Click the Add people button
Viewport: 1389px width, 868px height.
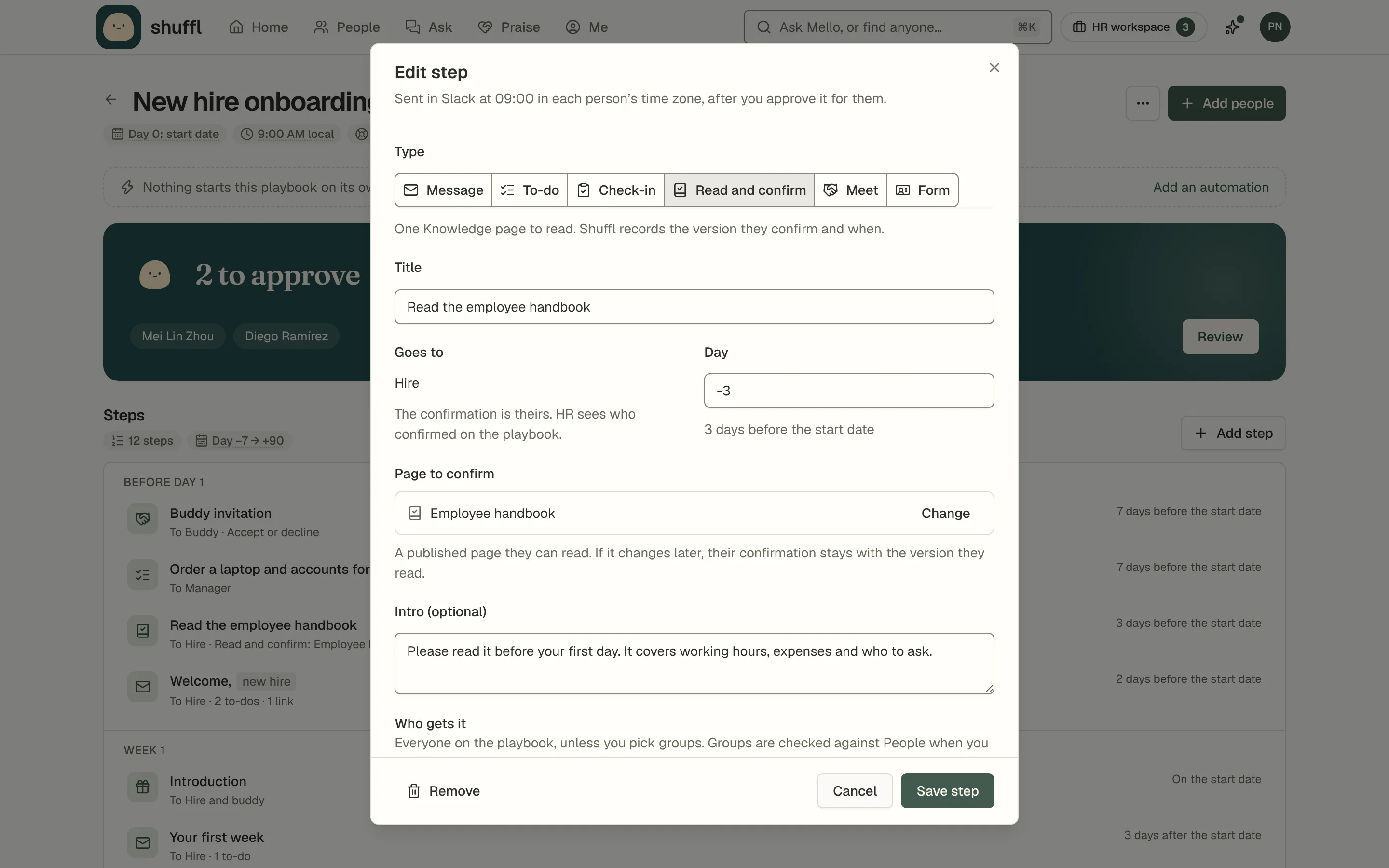(1226, 103)
